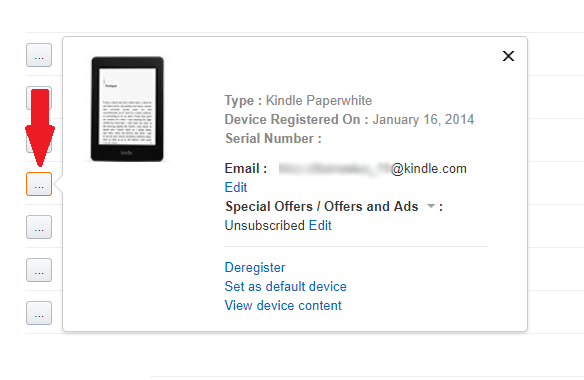Choose Set as default device

point(285,286)
